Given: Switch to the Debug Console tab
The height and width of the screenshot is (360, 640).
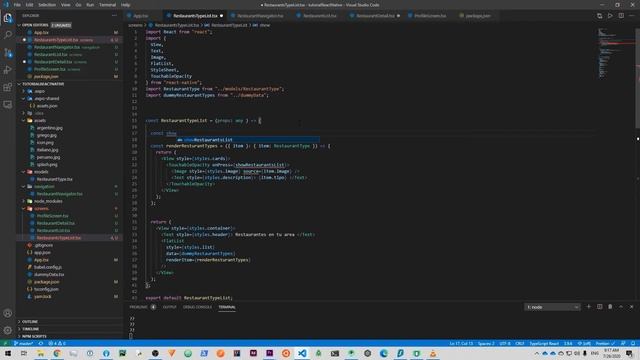Looking at the screenshot, I should [x=197, y=307].
